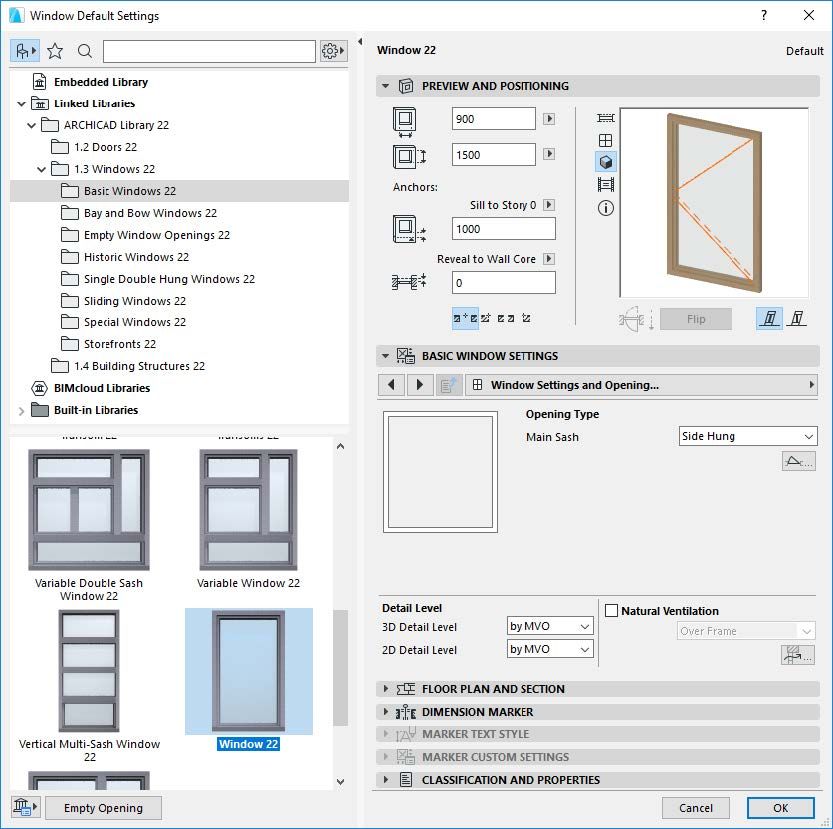
Task: Enable the Natural Ventilation checkbox
Action: (611, 611)
